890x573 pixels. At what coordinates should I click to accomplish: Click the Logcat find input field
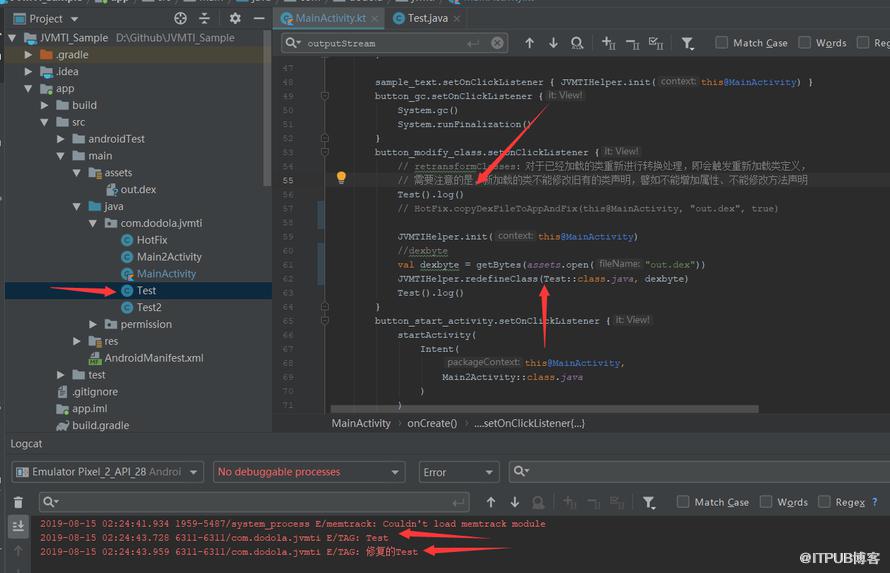(x=255, y=502)
